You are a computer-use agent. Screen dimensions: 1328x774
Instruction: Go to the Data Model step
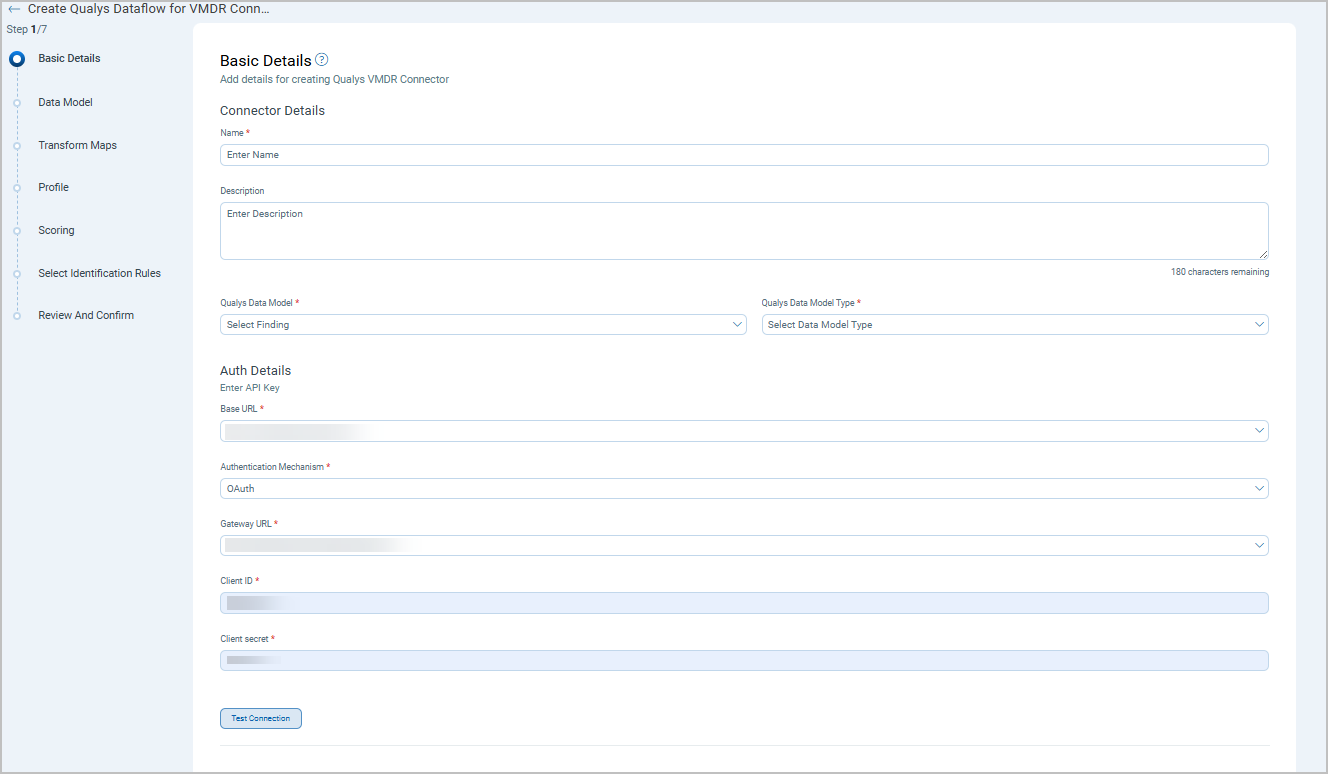[x=65, y=102]
